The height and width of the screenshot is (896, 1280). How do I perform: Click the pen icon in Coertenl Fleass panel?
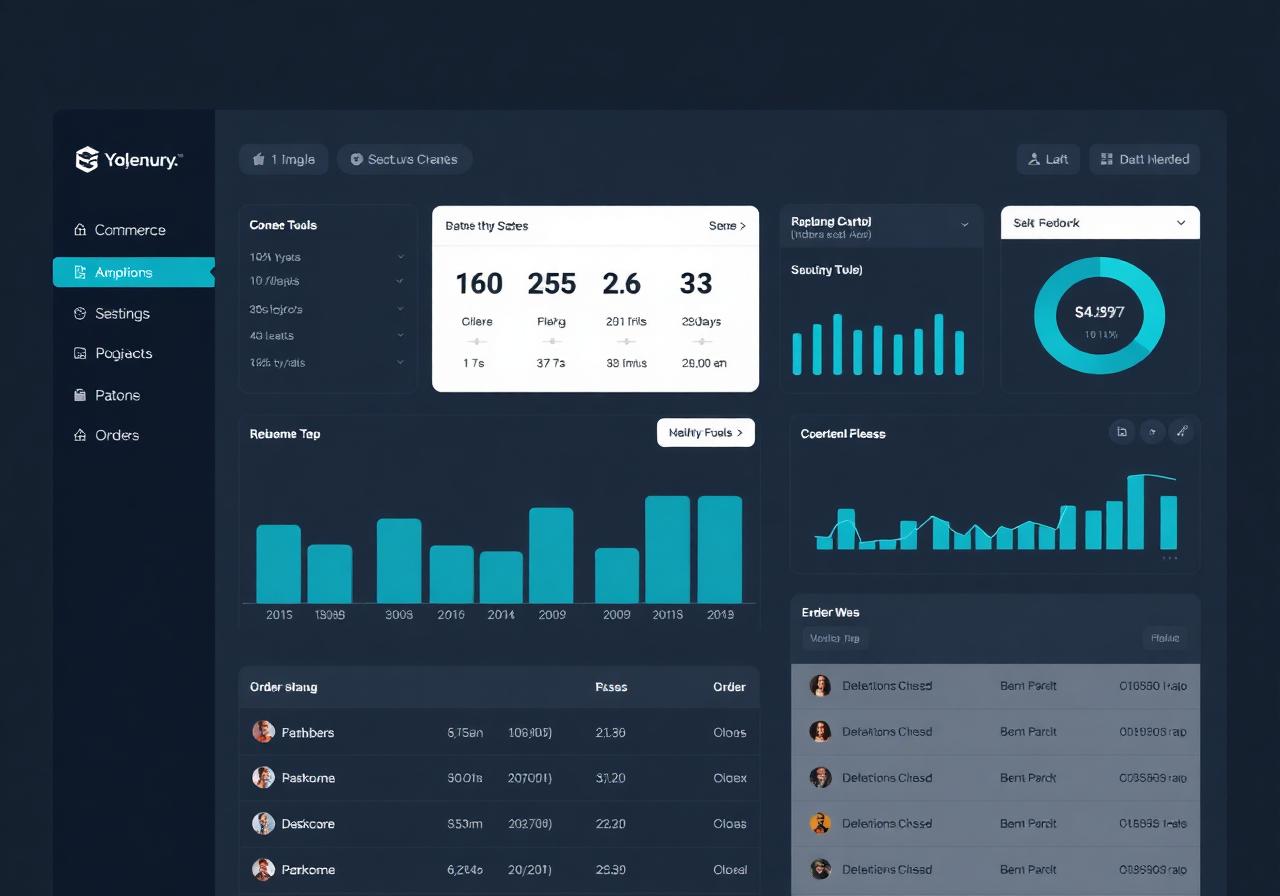coord(1181,432)
